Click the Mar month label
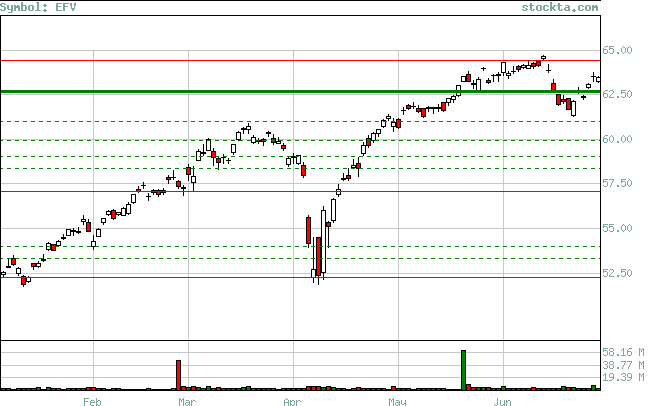 point(187,402)
